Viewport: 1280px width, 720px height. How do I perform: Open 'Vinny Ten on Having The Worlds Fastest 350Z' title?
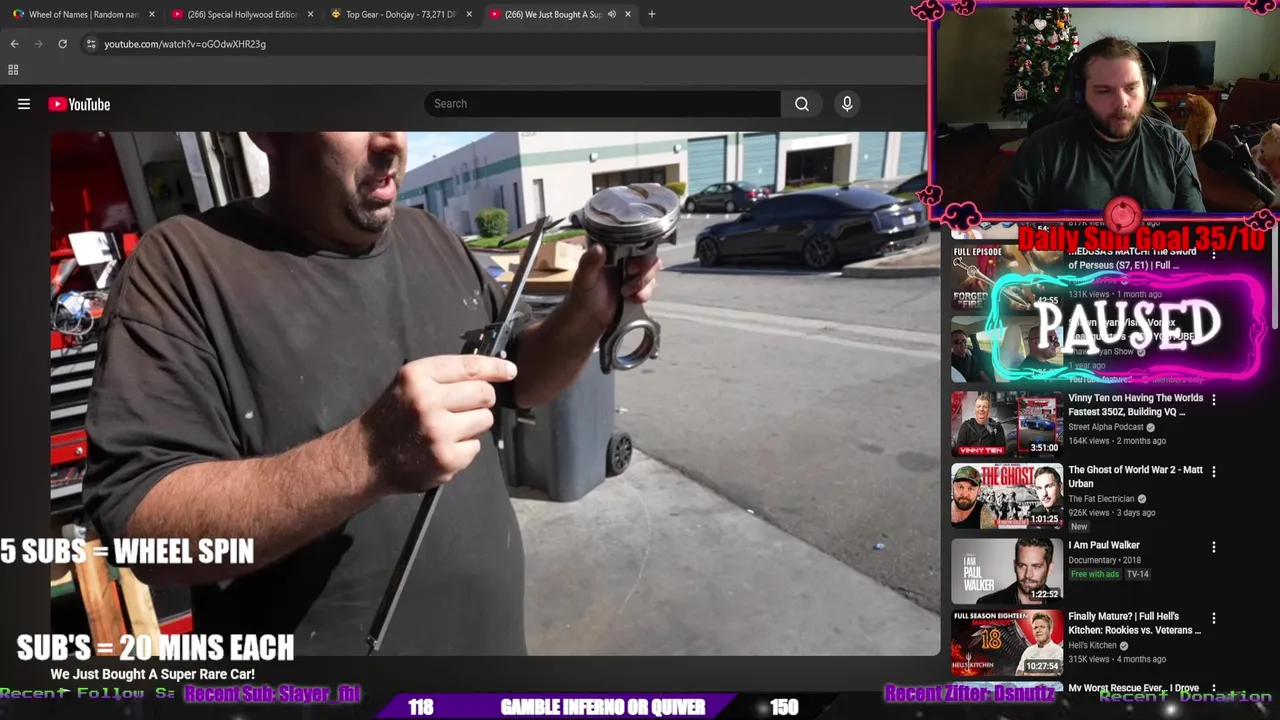[1135, 405]
